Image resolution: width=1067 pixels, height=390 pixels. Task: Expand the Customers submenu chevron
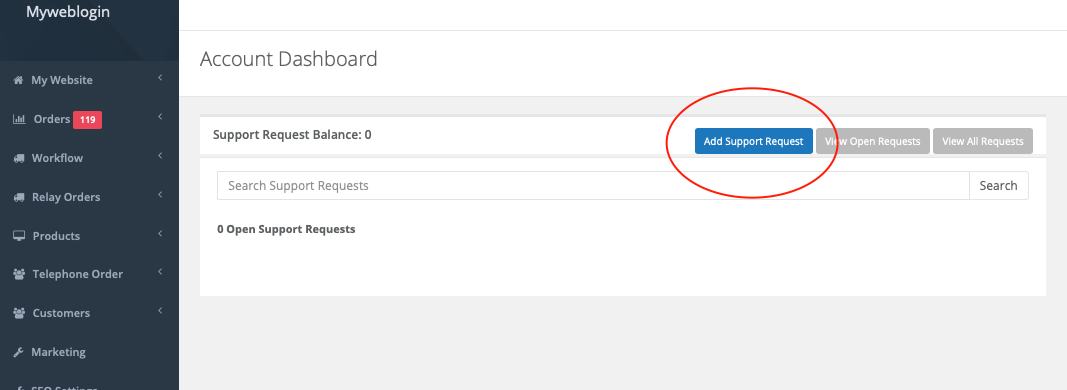tap(160, 312)
